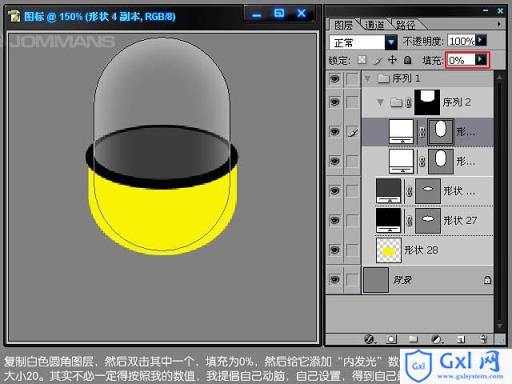Viewport: 512px width, 384px height.
Task: Collapse the 序列 1 group triangle
Action: coord(368,79)
